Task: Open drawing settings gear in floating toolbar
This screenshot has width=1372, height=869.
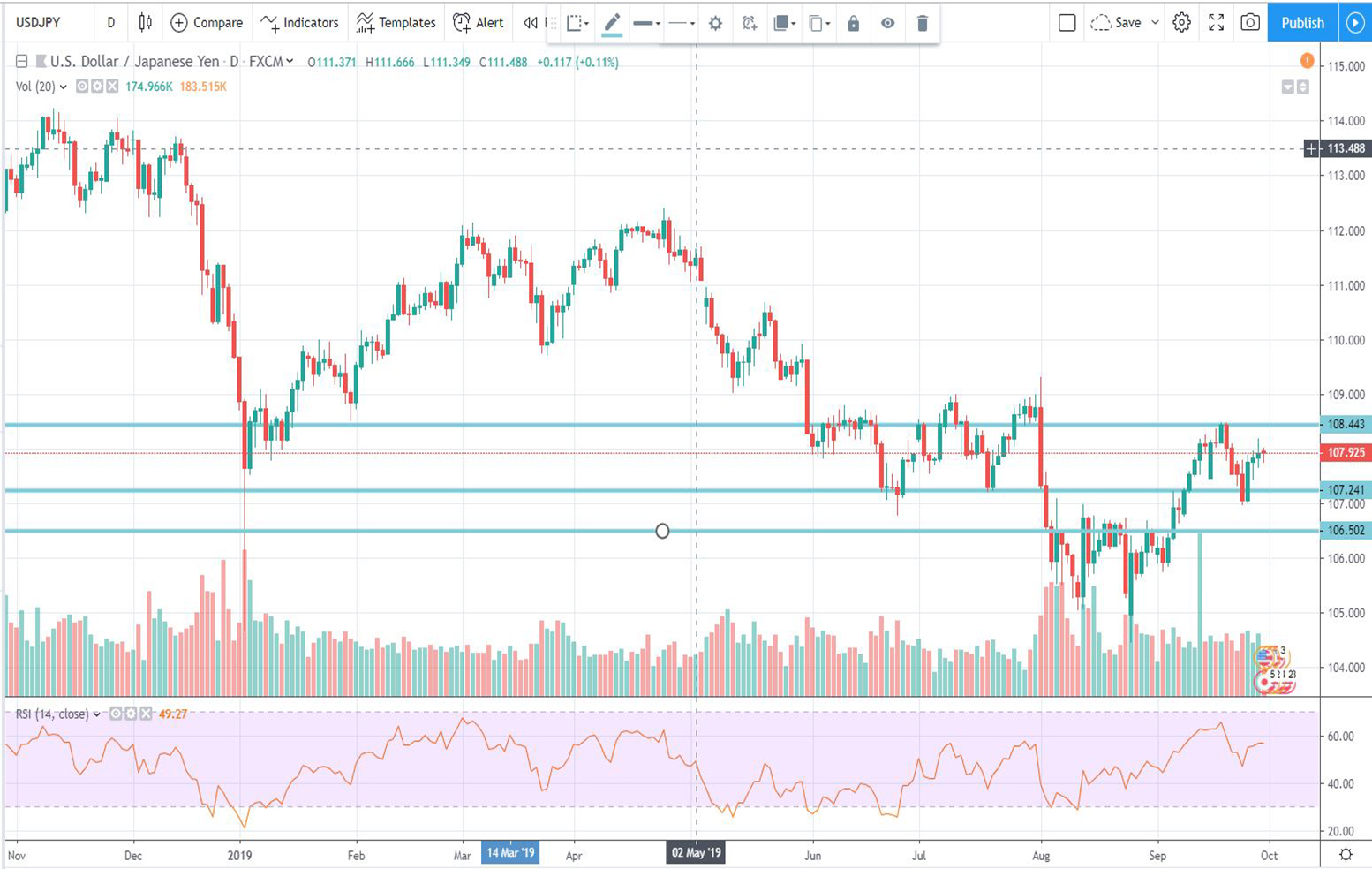Action: click(715, 24)
